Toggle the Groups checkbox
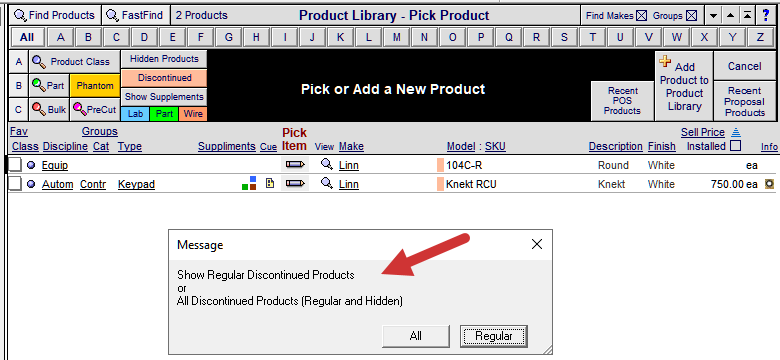The height and width of the screenshot is (360, 780). coord(691,16)
